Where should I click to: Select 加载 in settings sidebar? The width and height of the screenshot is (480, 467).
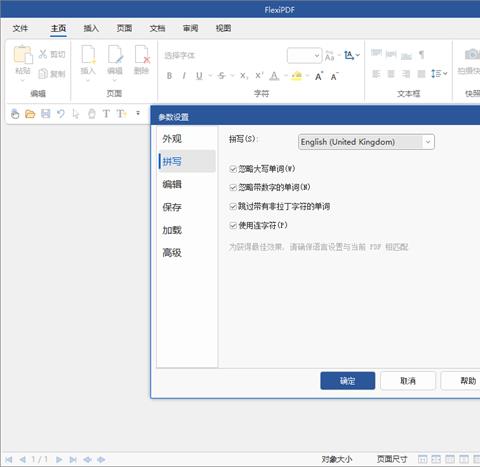[x=187, y=230]
